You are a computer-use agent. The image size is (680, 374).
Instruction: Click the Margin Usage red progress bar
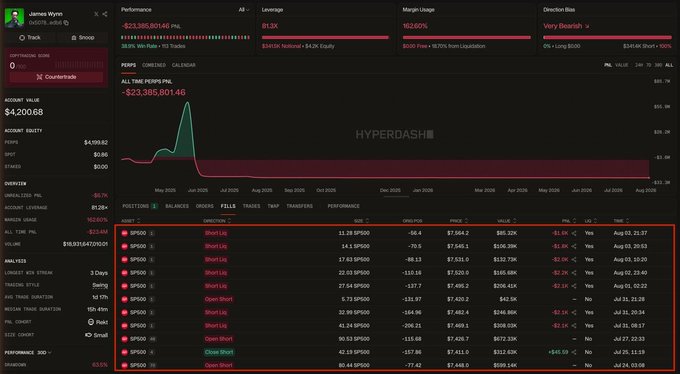pos(467,37)
